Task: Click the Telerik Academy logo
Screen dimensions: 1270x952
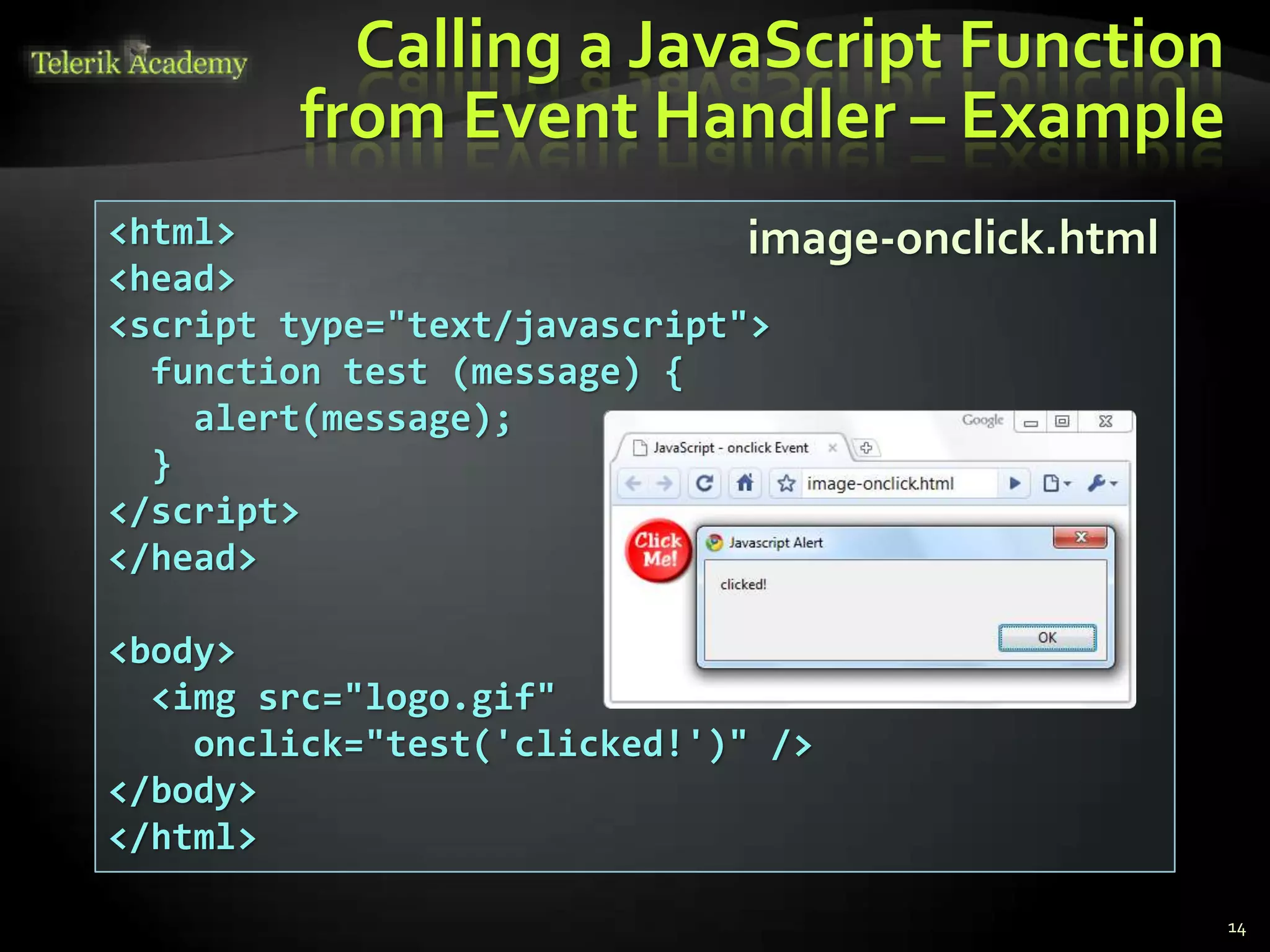Action: point(139,63)
